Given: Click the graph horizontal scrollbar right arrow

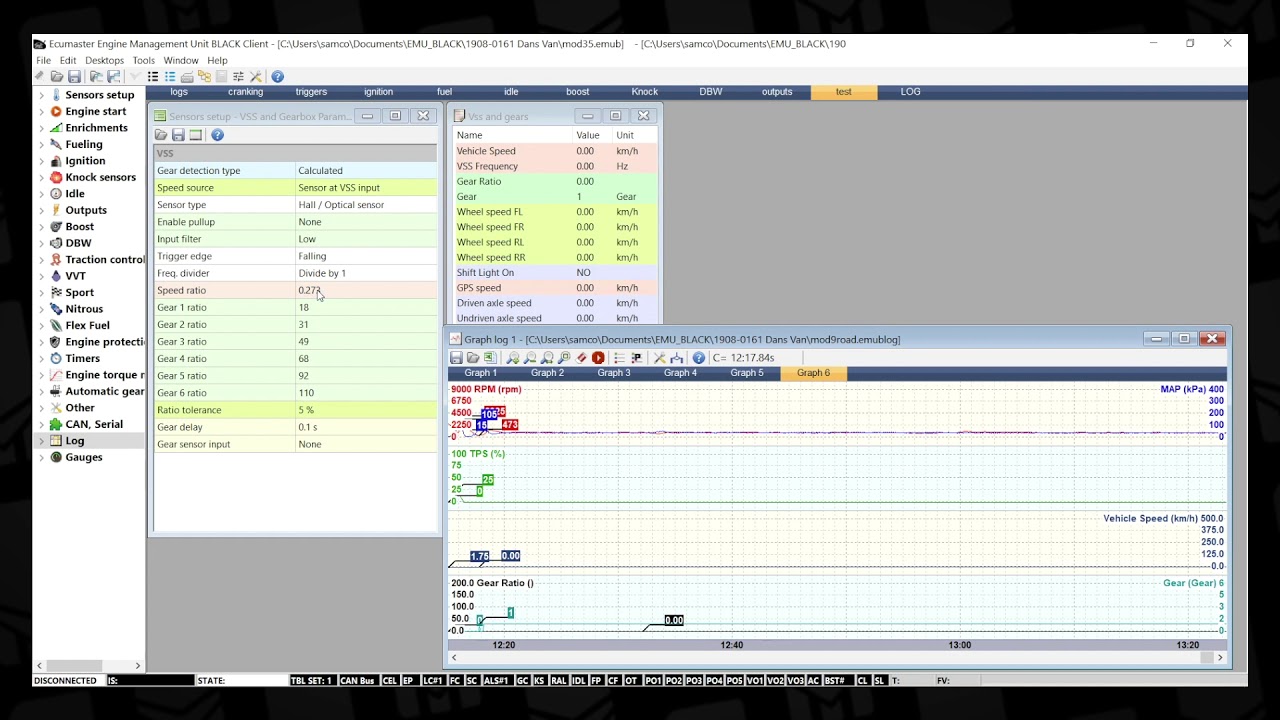Looking at the screenshot, I should (1220, 657).
